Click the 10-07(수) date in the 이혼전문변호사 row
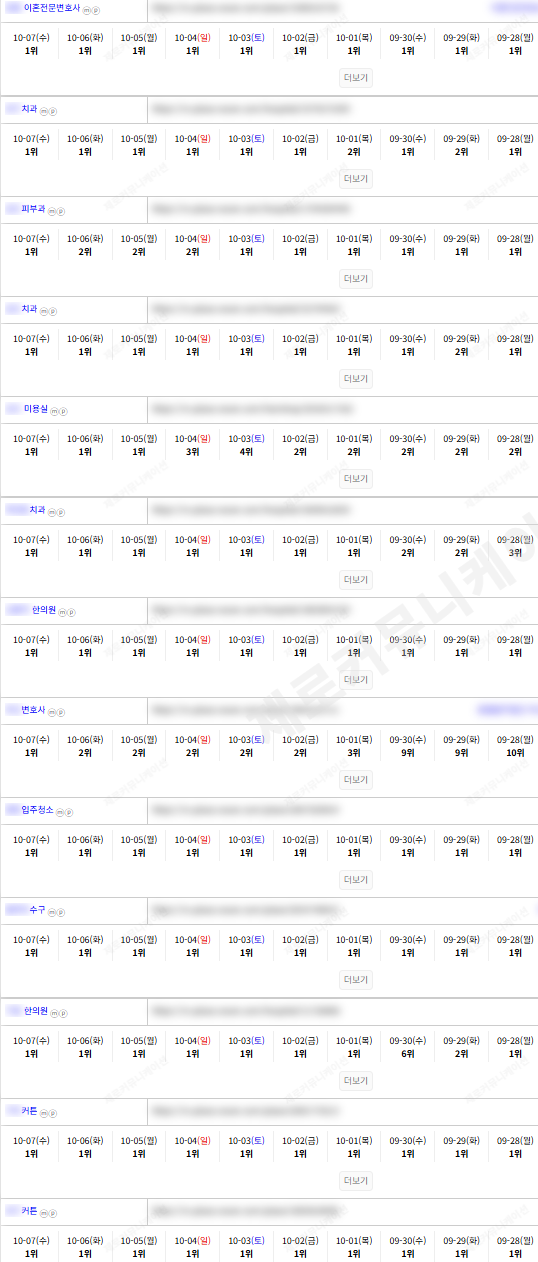 [31, 38]
